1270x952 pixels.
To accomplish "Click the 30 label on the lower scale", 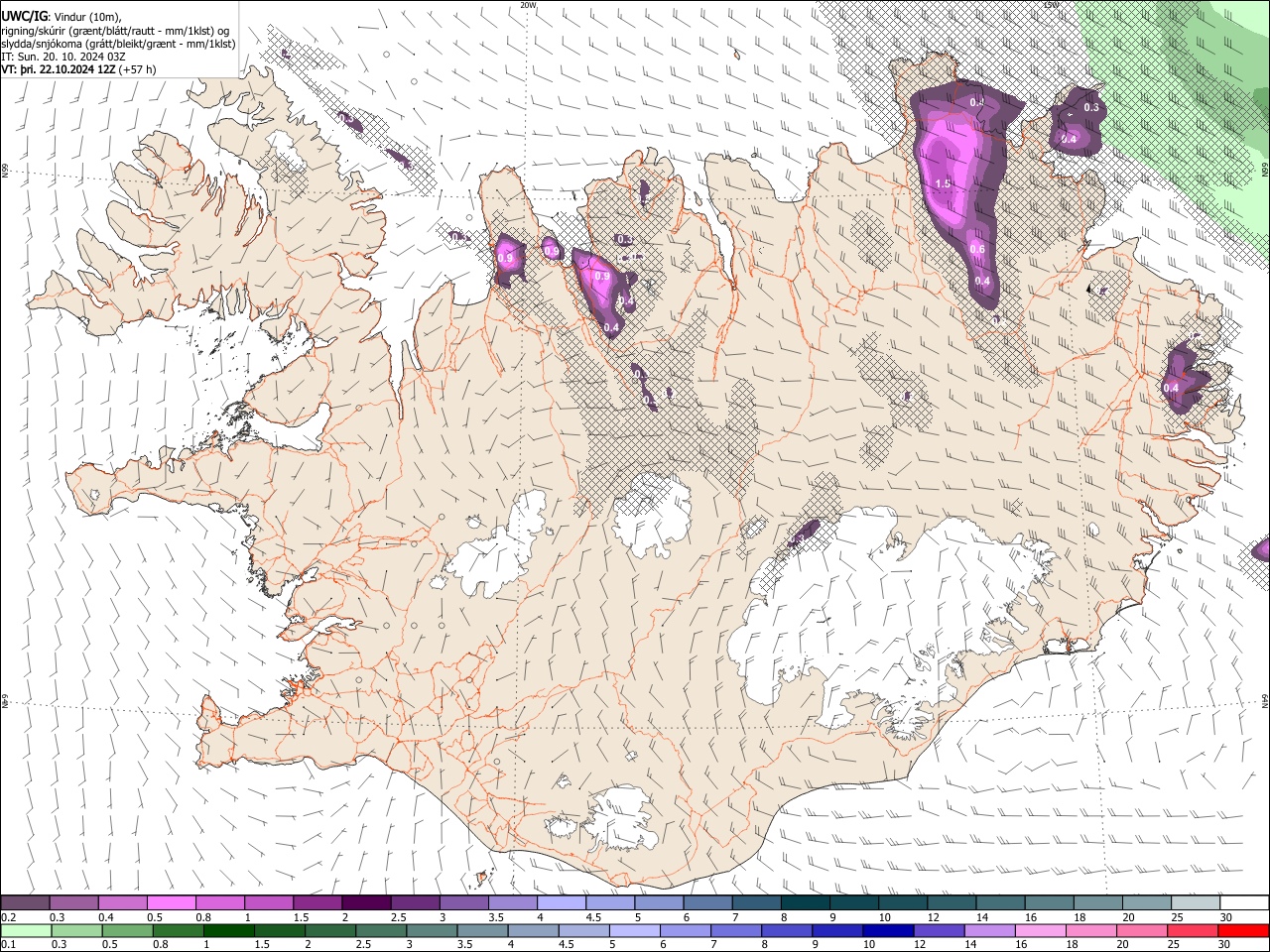I will 1226,944.
